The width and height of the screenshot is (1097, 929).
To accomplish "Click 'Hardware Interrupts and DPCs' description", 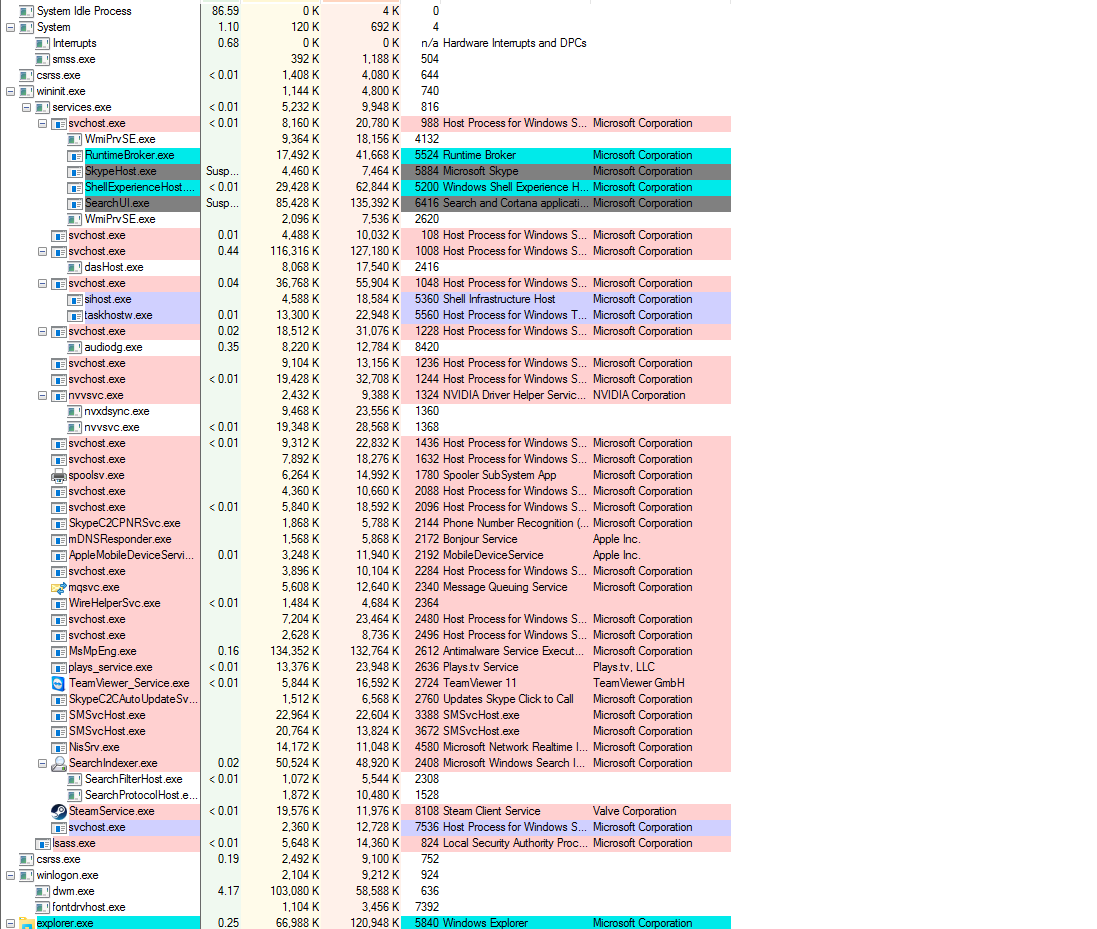I will (514, 43).
